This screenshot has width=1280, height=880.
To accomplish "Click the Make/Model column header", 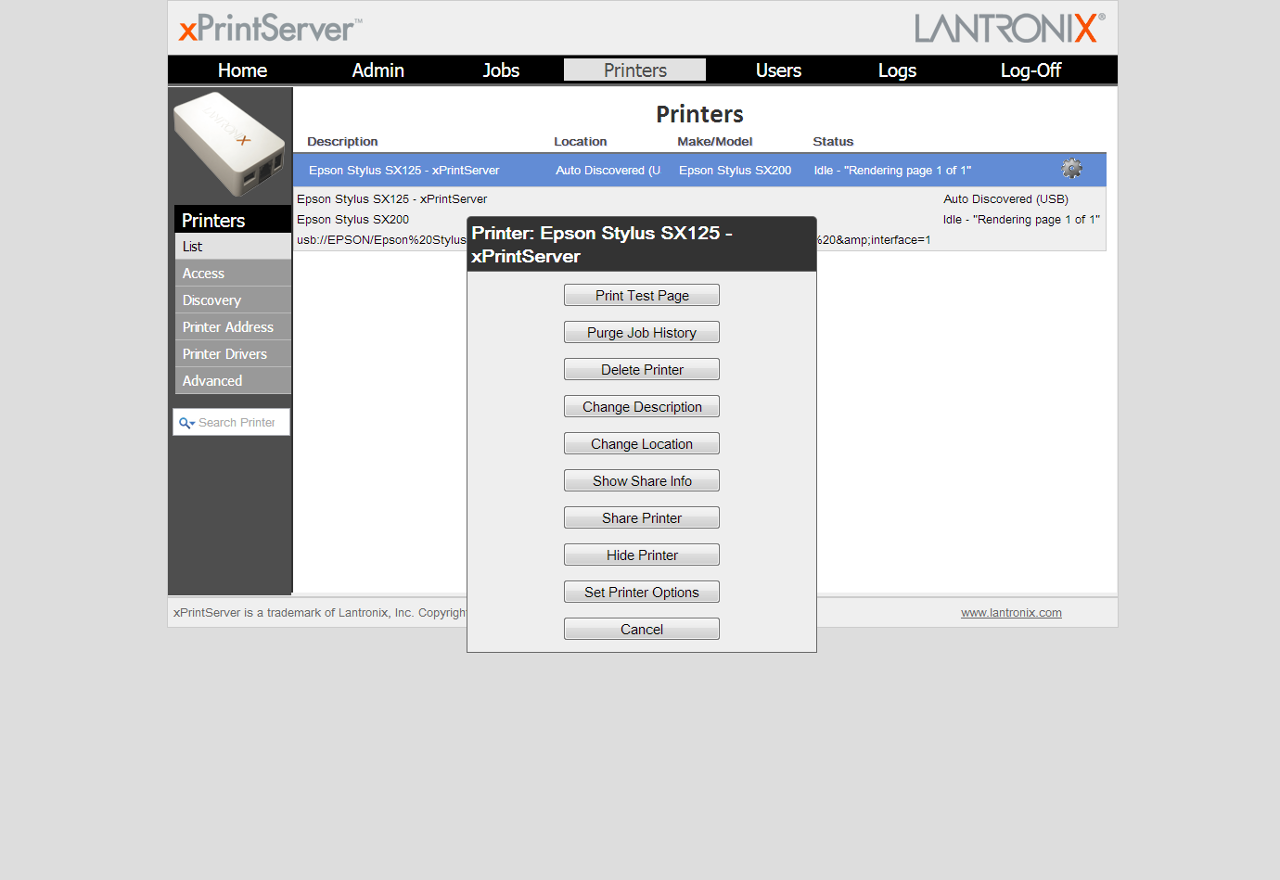I will tap(715, 142).
